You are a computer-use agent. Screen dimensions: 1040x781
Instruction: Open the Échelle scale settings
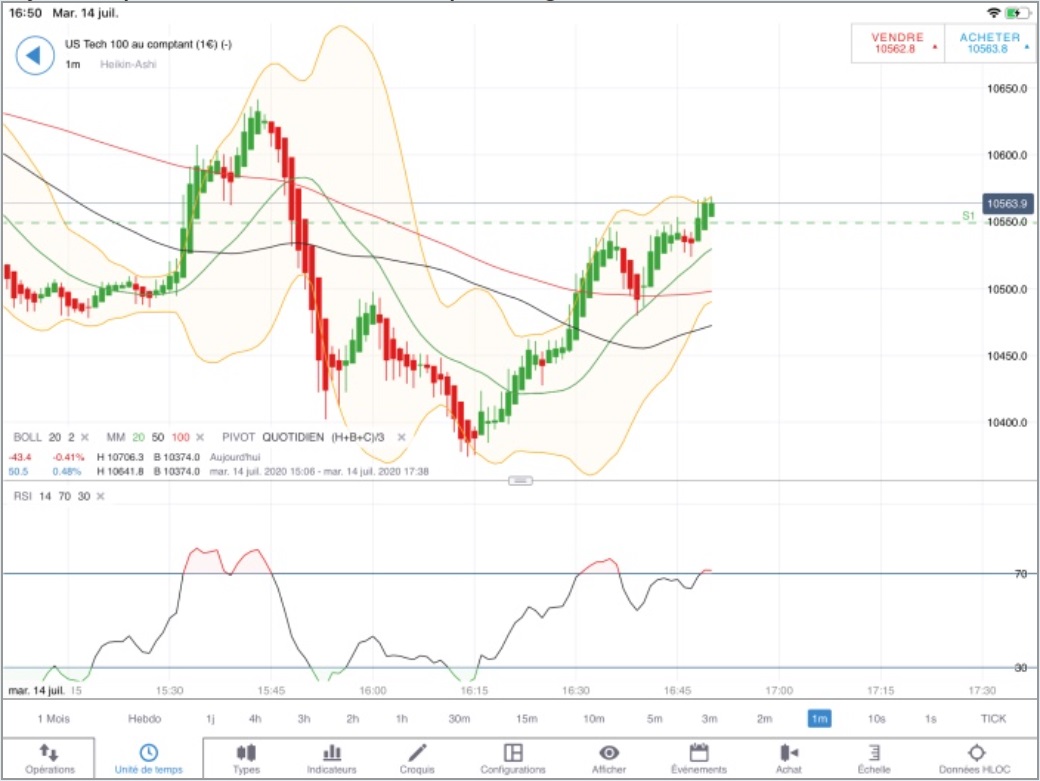click(x=874, y=759)
